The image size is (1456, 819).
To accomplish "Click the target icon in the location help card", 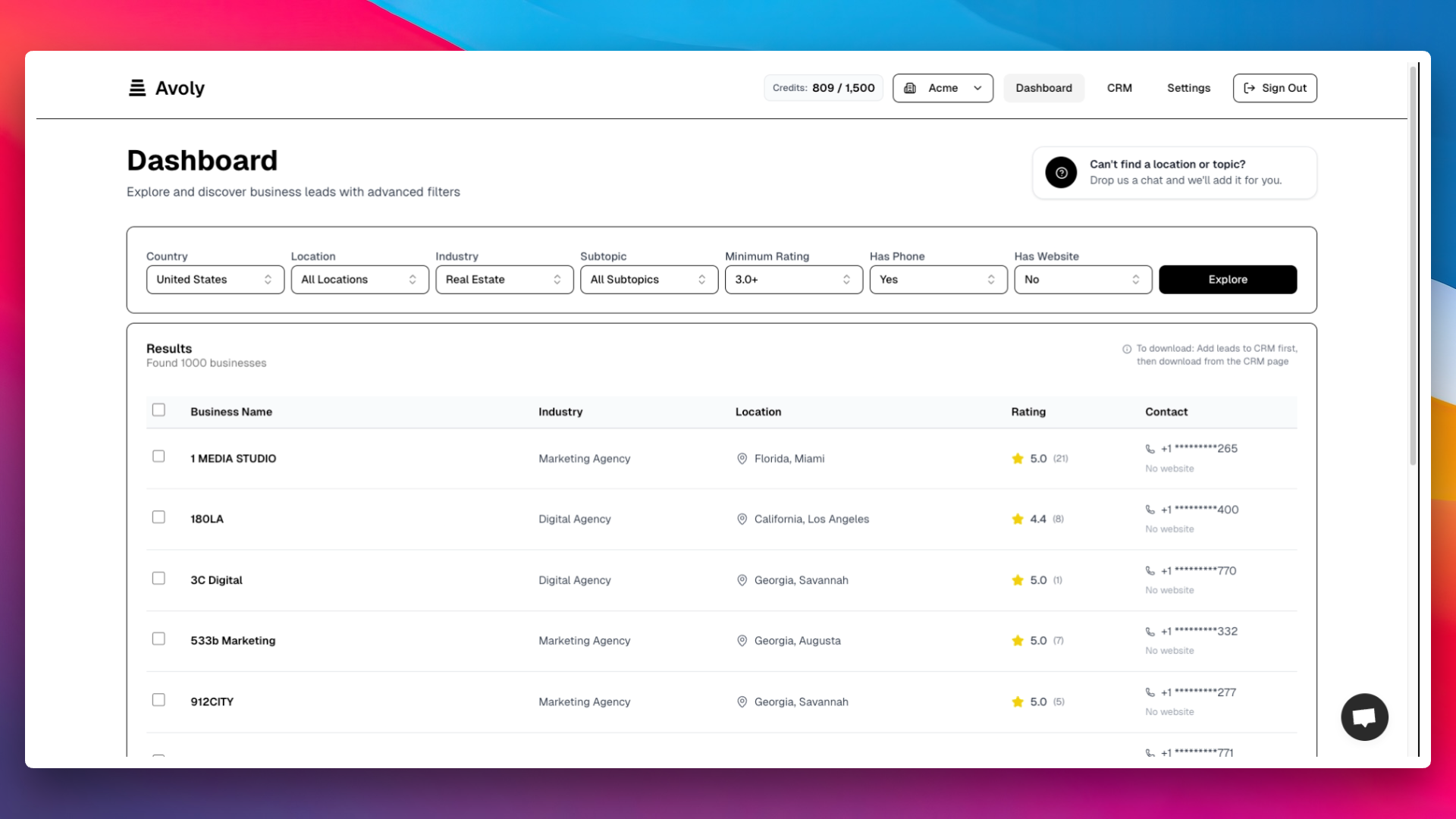I will [1060, 172].
